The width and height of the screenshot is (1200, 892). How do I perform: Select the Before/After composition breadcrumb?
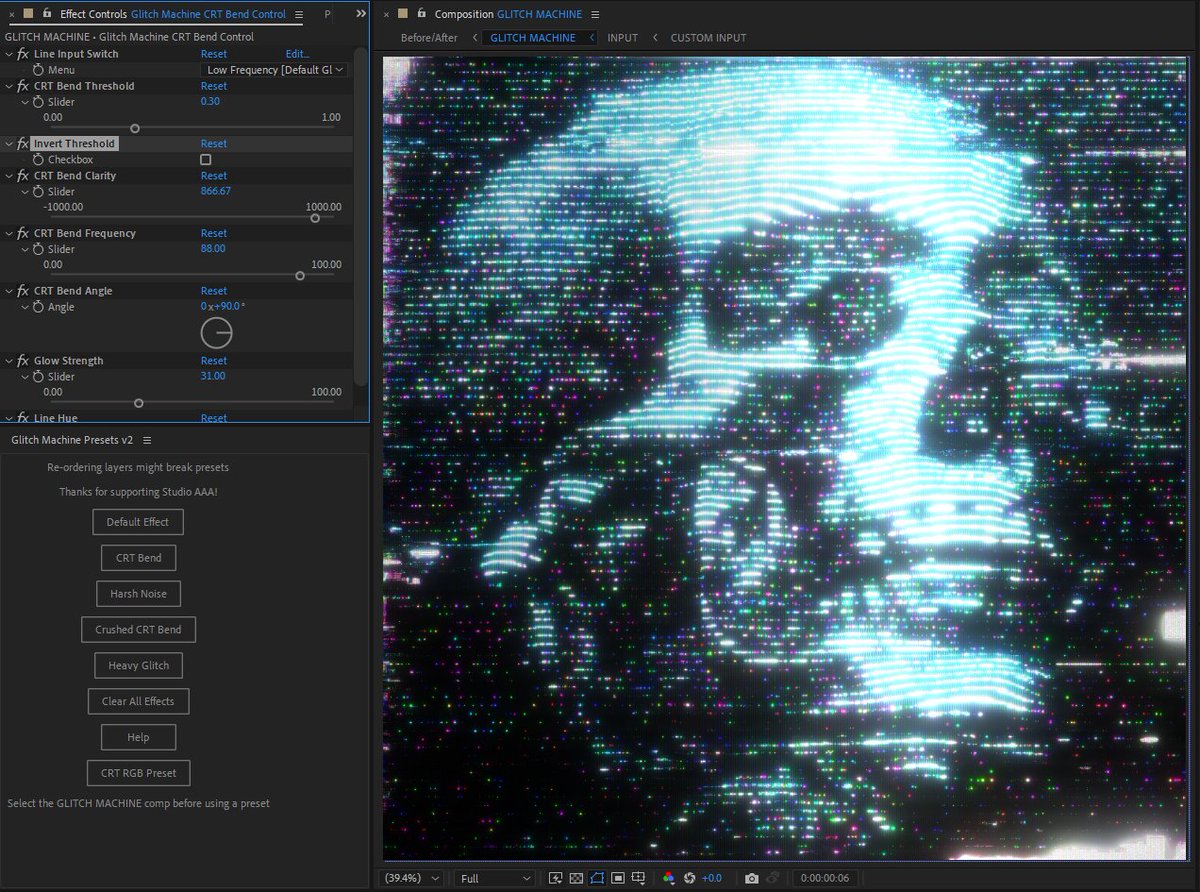(429, 38)
